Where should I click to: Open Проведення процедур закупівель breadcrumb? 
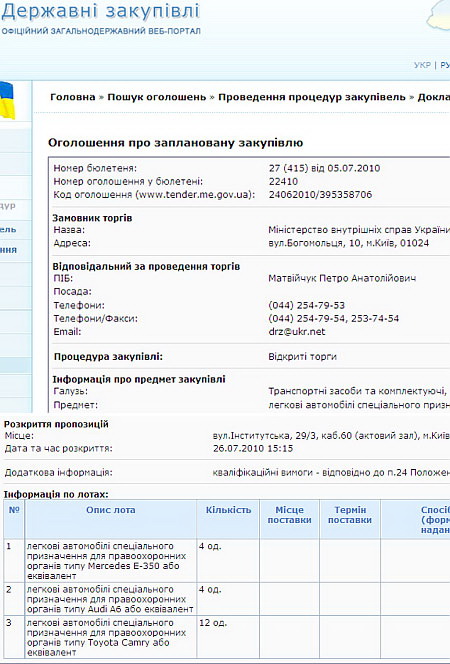coord(312,97)
